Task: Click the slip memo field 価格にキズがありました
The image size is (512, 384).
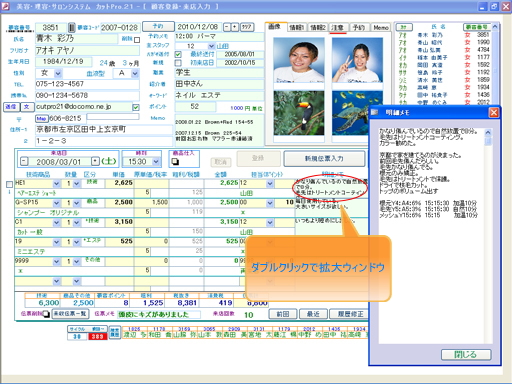Action: click(x=159, y=314)
